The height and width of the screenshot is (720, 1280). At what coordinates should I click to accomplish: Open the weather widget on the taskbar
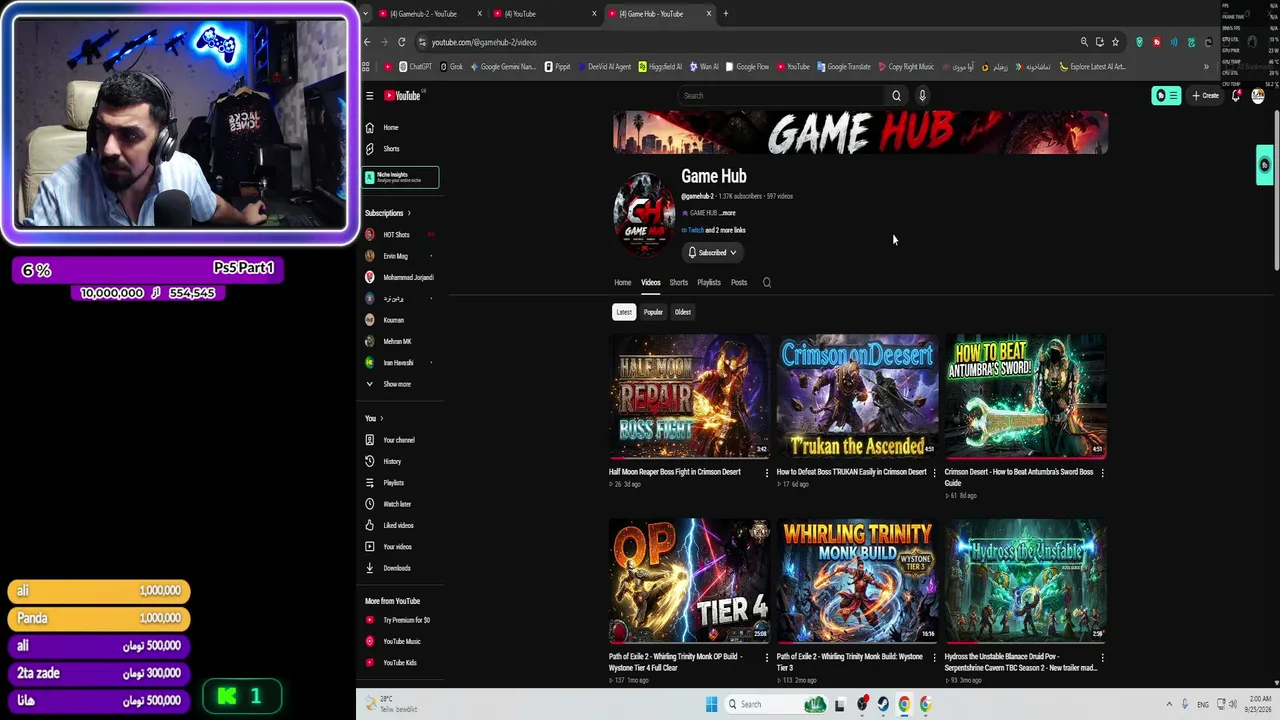tap(391, 704)
